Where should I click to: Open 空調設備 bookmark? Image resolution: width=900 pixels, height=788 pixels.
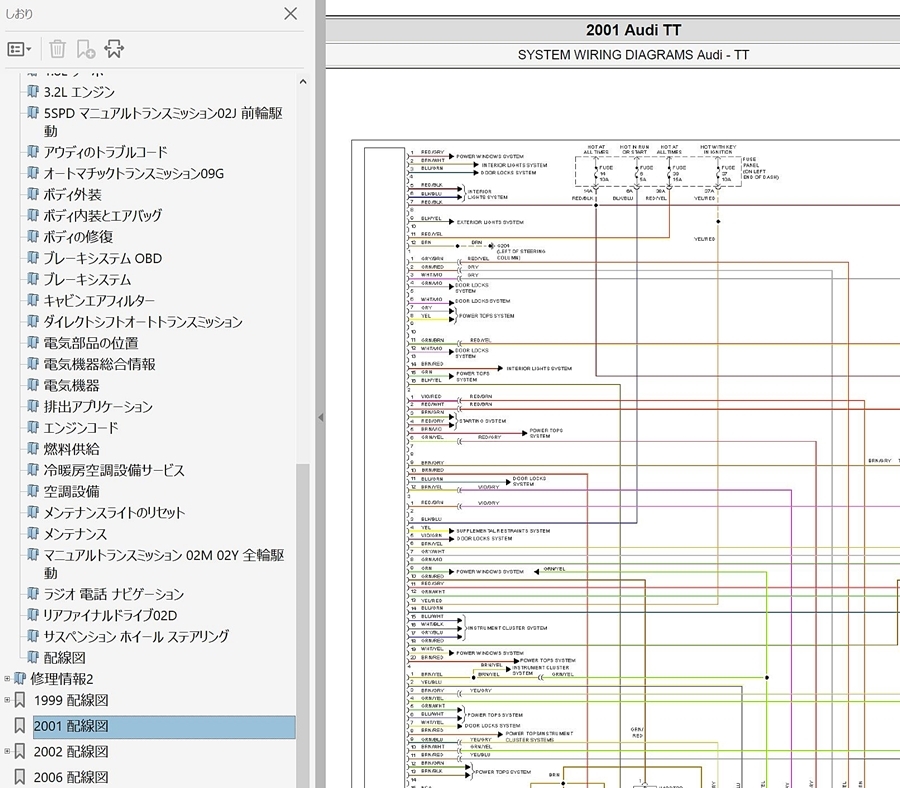(71, 492)
